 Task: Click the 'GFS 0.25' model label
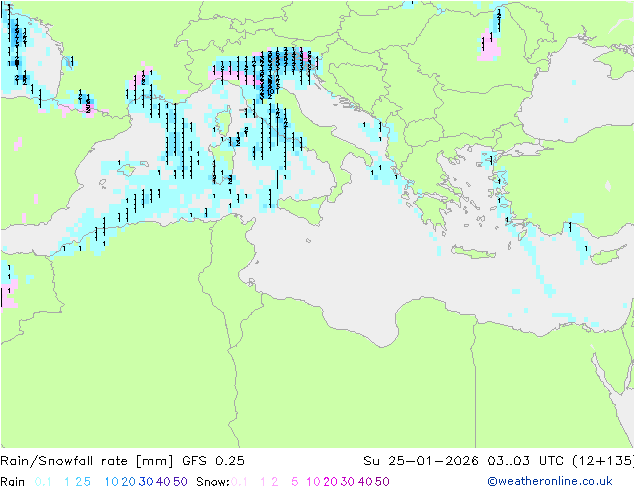213,461
